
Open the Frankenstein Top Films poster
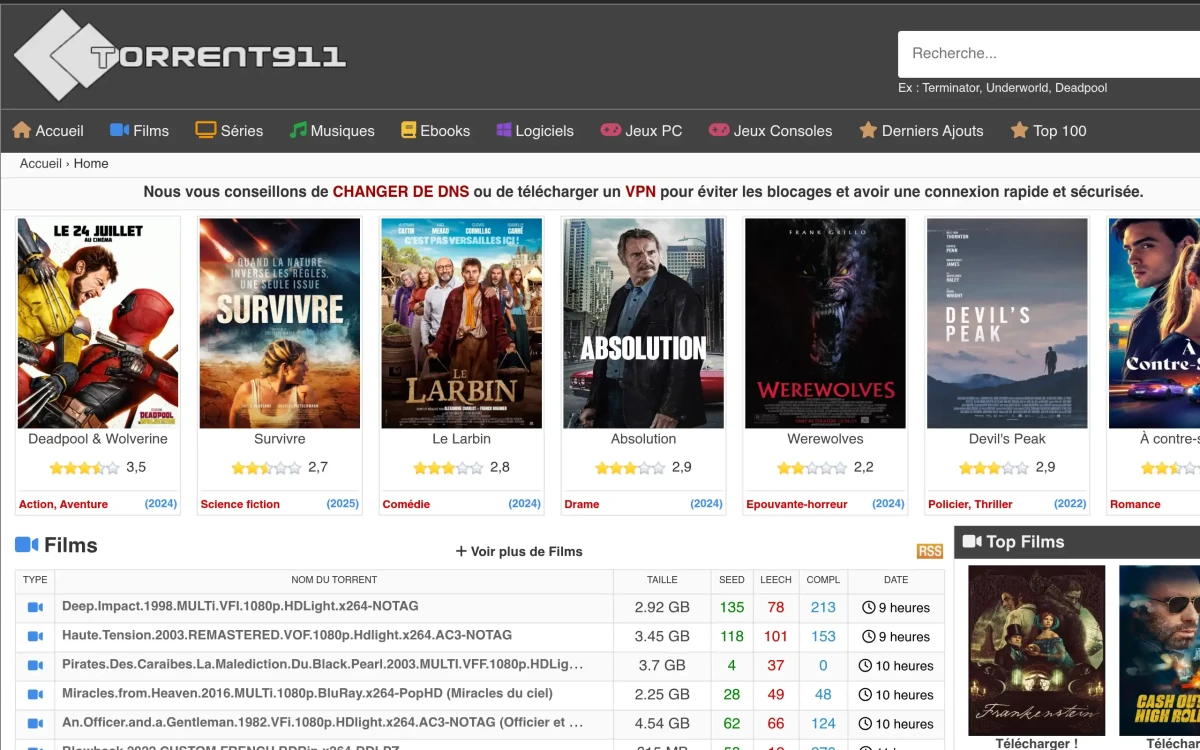click(x=1037, y=650)
